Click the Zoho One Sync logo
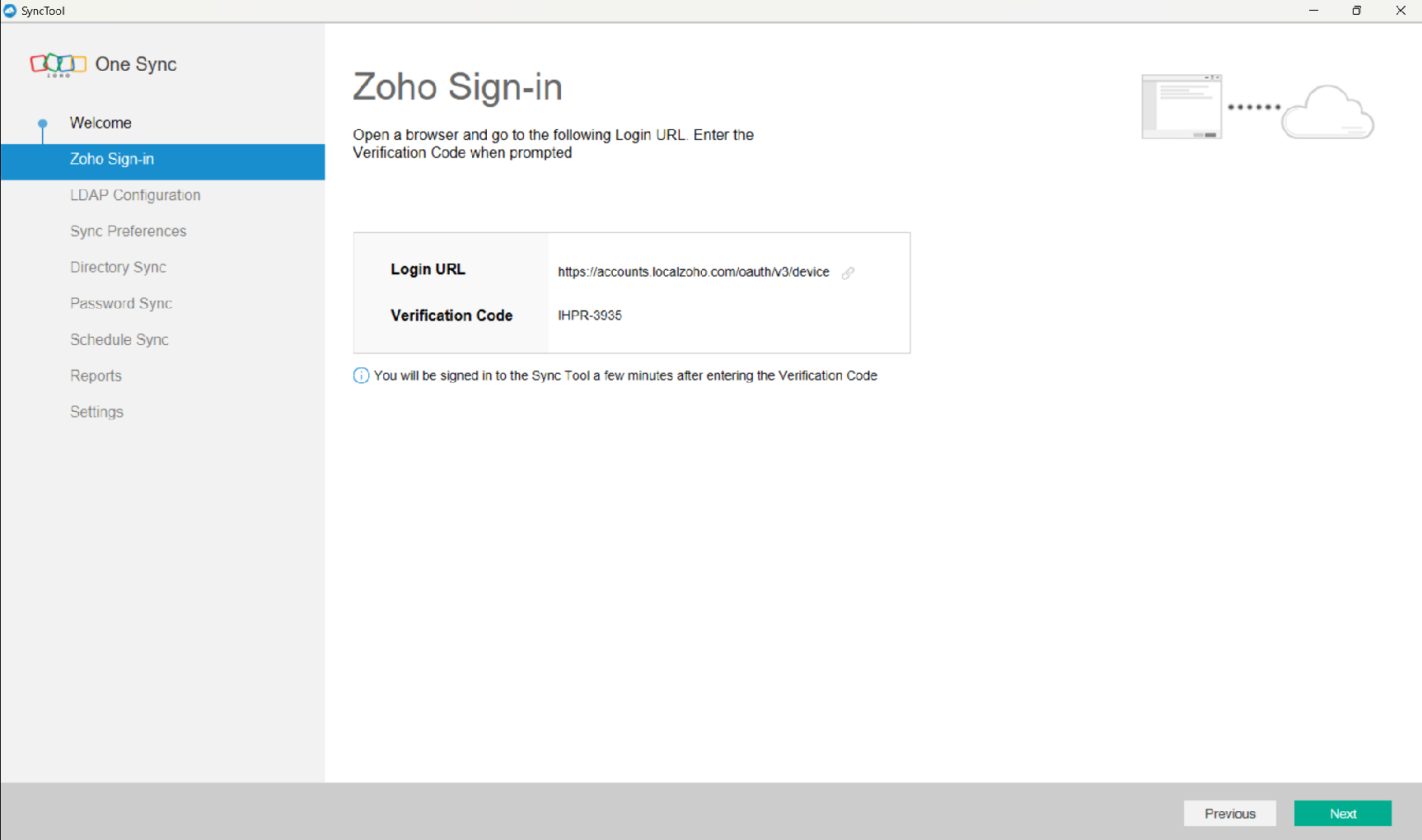Image resolution: width=1422 pixels, height=840 pixels. pos(58,64)
